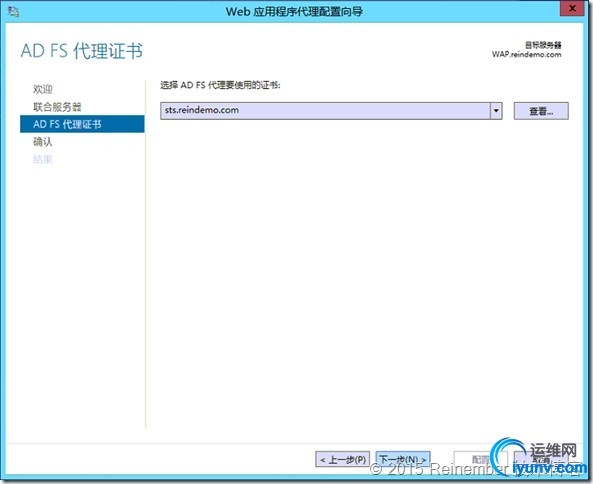Click the 查看... button

541,111
